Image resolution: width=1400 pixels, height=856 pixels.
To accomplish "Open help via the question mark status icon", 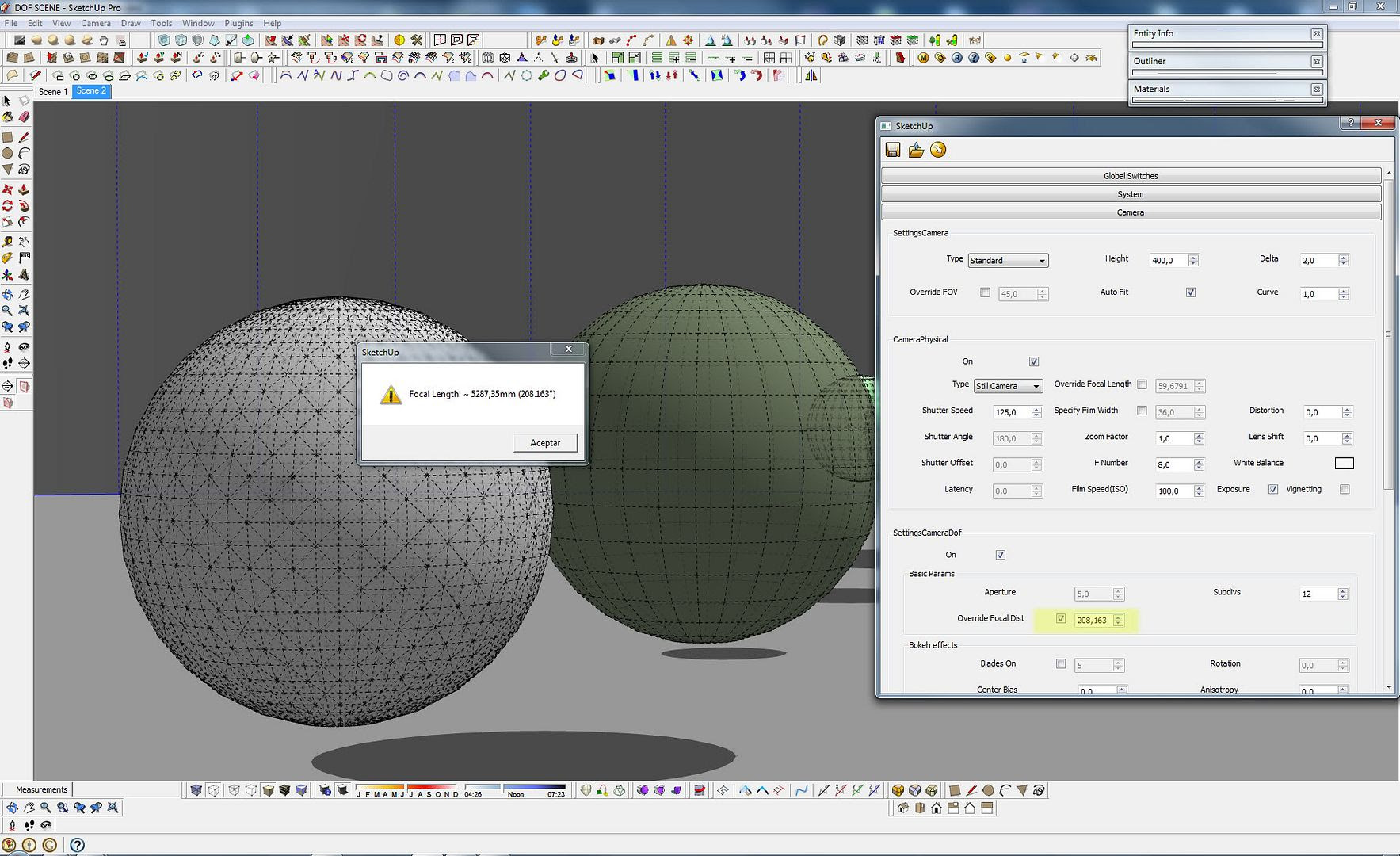I will coord(77,845).
